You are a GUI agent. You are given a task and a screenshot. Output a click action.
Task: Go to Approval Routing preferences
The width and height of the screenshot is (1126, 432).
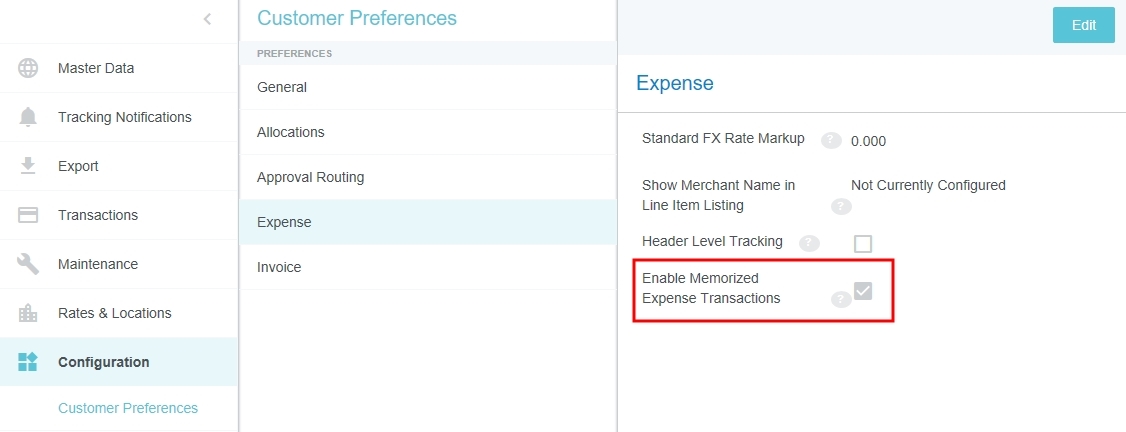pyautogui.click(x=310, y=177)
